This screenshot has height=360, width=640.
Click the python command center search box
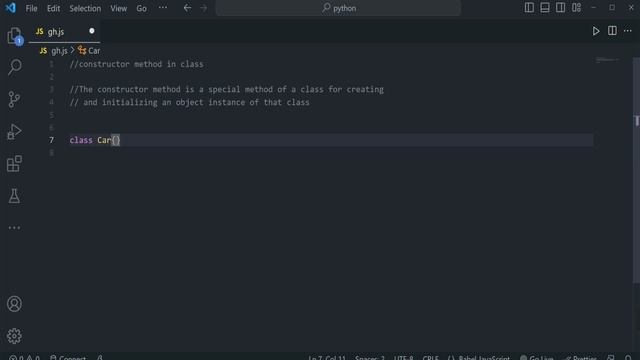coord(338,8)
